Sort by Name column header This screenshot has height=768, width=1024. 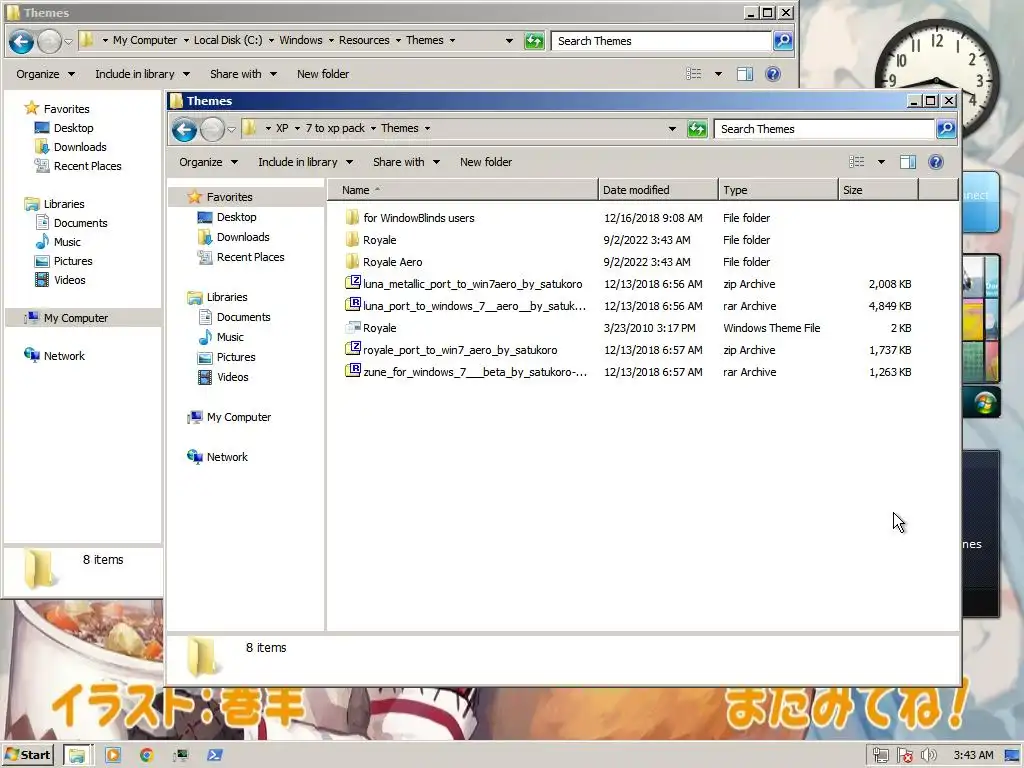[462, 190]
